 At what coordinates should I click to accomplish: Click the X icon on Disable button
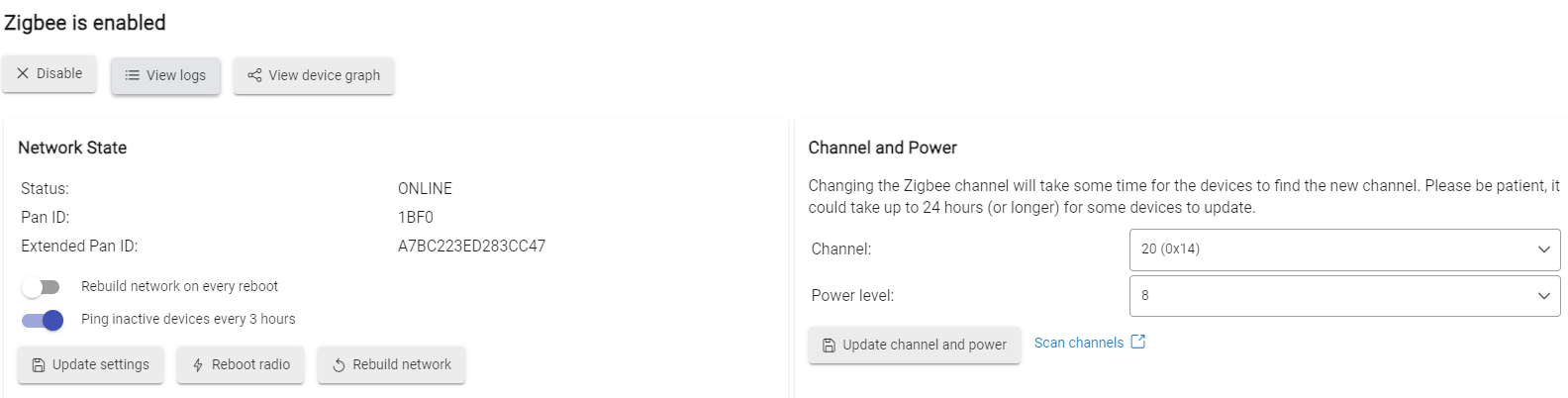tap(23, 73)
